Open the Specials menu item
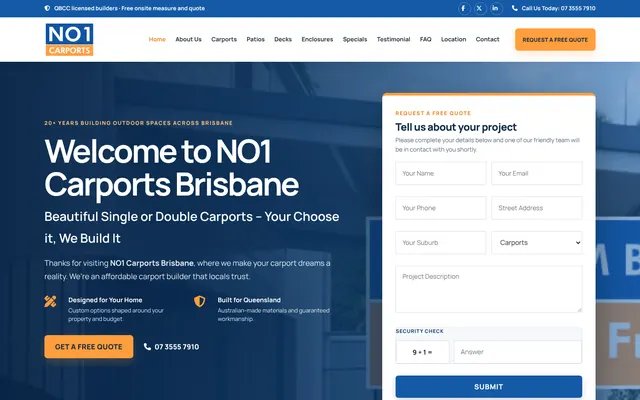Viewport: 640px width, 400px height. (355, 40)
